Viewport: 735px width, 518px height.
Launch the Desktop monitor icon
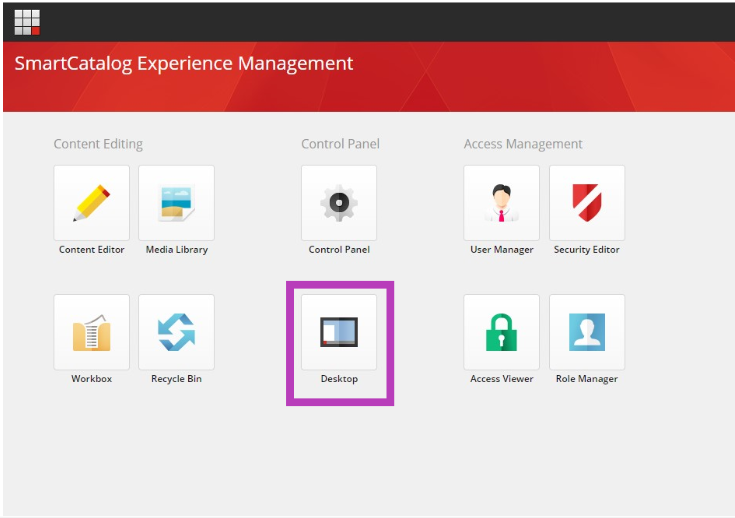pyautogui.click(x=339, y=332)
